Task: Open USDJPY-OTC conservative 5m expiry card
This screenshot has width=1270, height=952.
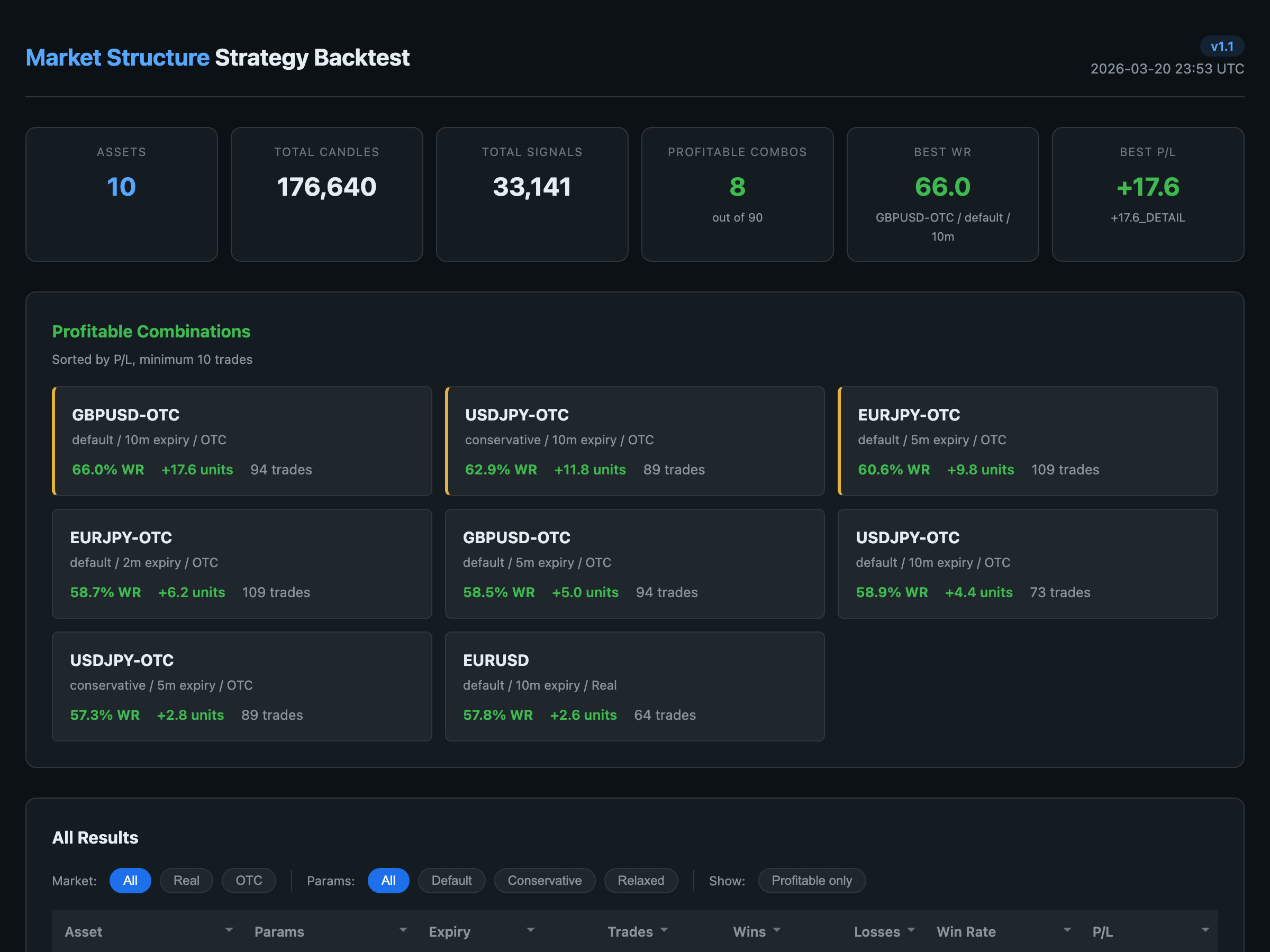Action: pos(242,686)
